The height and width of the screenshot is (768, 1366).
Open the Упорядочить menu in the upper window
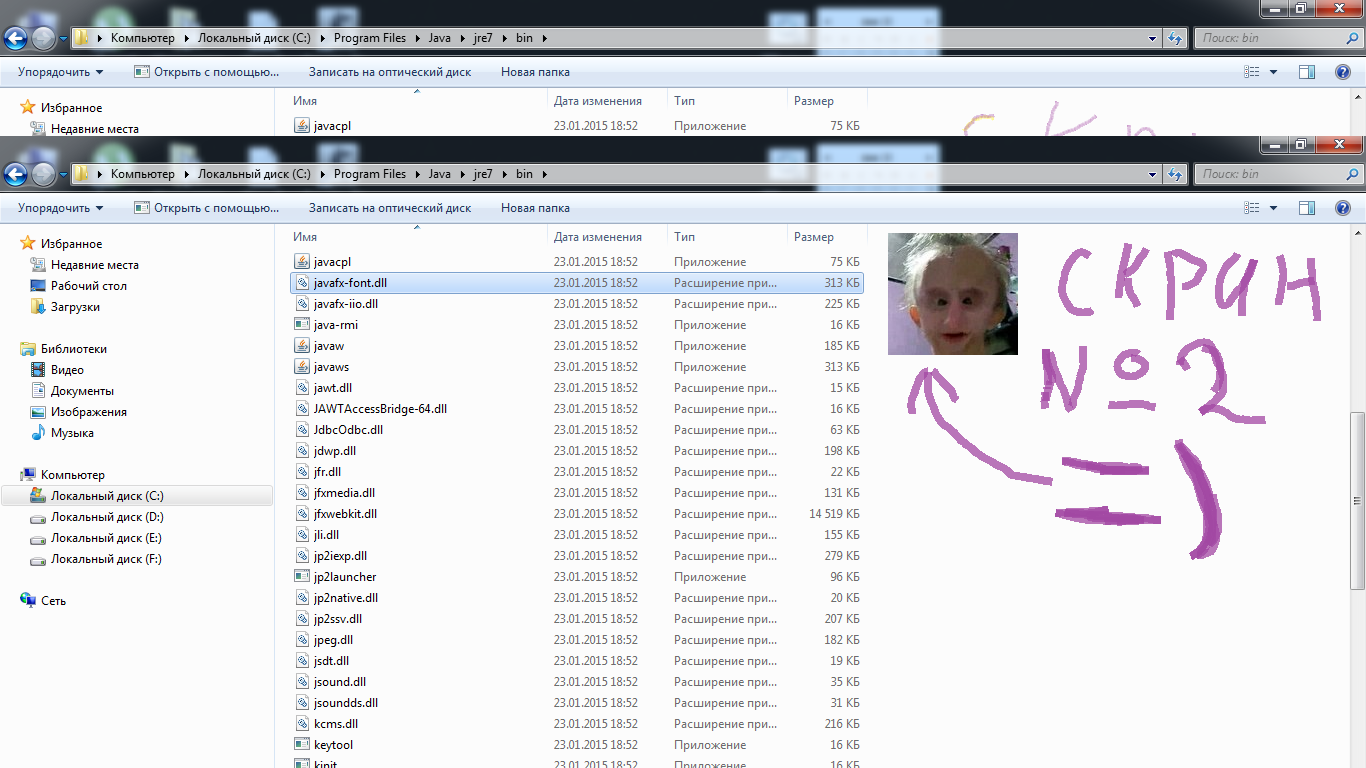(60, 72)
